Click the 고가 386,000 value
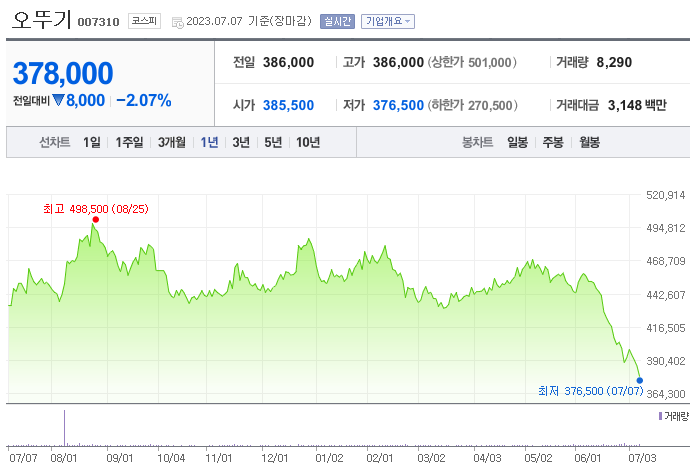 (x=398, y=62)
